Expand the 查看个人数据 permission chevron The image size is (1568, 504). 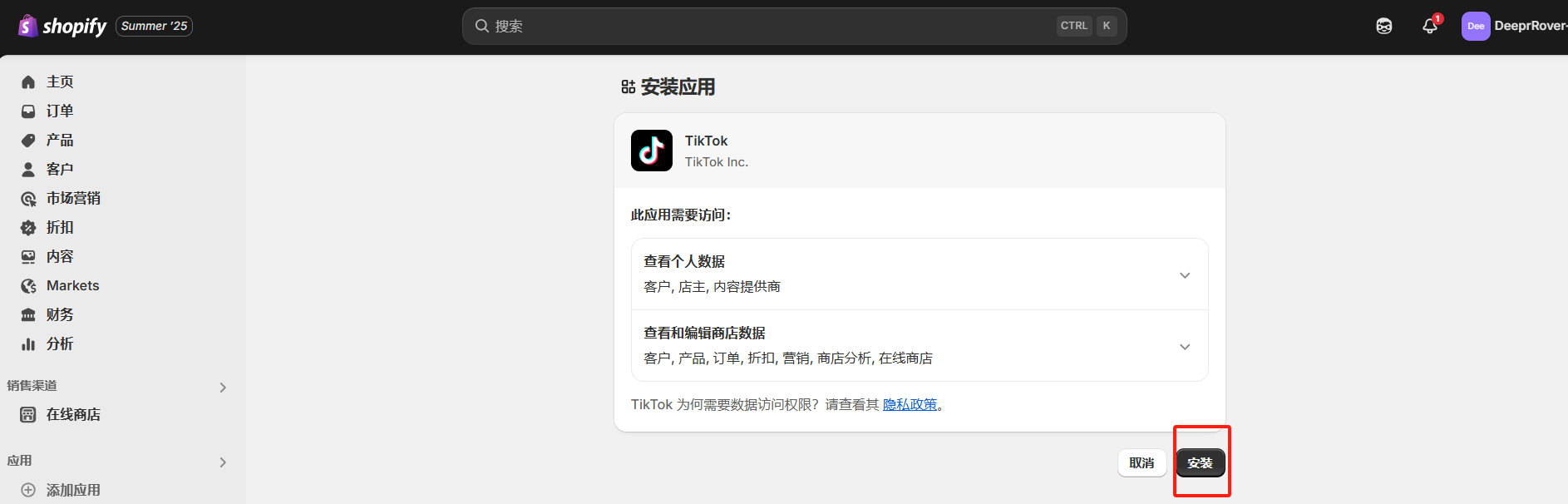[1185, 275]
